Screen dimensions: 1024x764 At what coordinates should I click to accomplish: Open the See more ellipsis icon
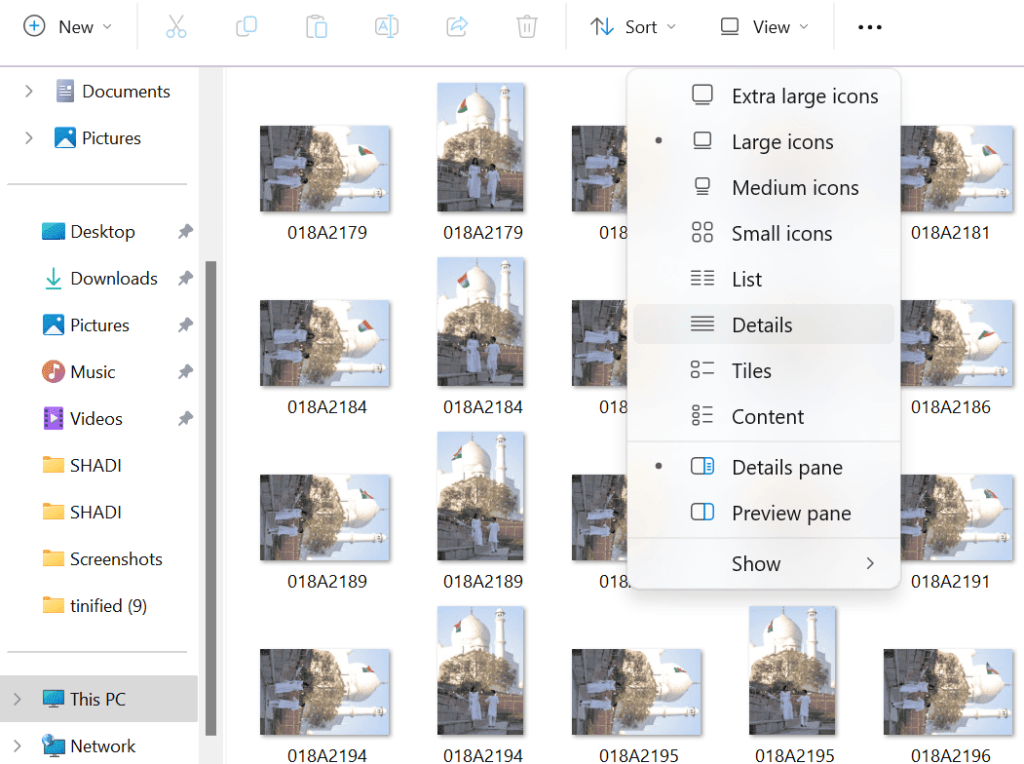pos(869,27)
